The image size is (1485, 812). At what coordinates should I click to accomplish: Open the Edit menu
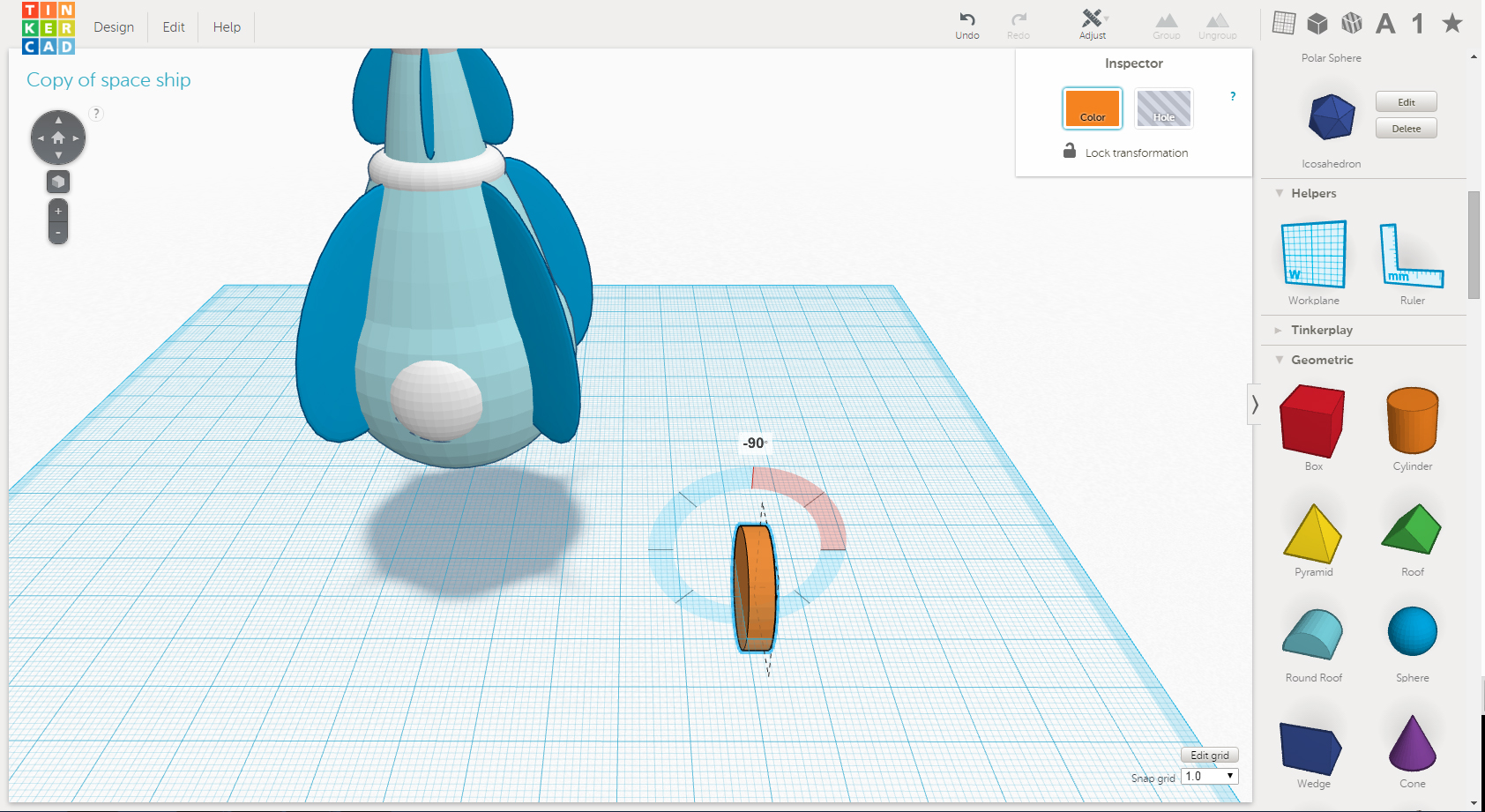point(174,27)
